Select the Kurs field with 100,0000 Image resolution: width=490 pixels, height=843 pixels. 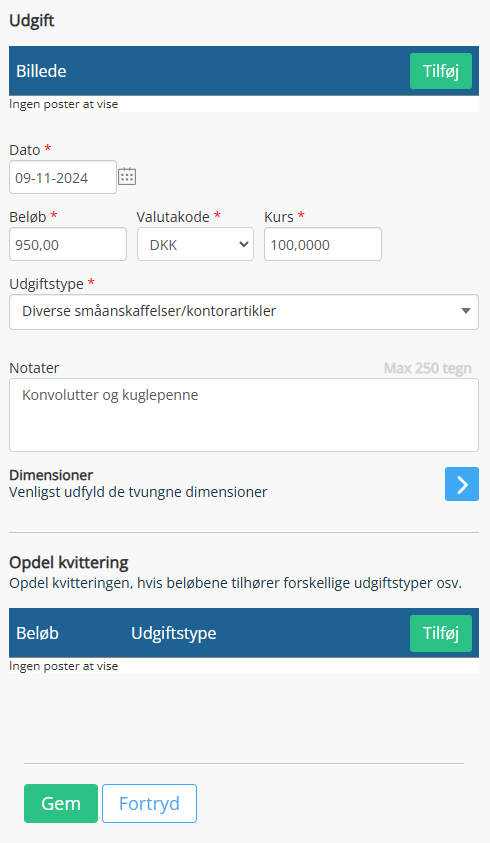pos(323,244)
